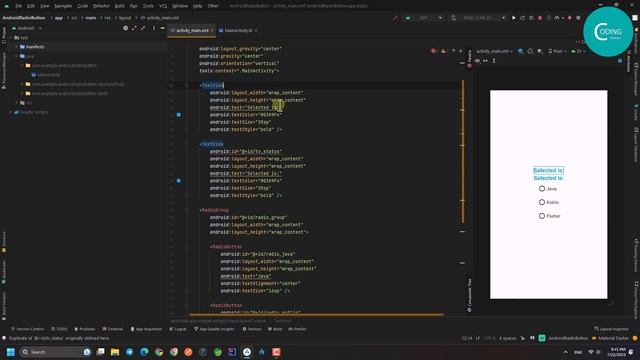Image resolution: width=640 pixels, height=360 pixels.
Task: Open the activity_main.xml dropdown in design panel
Action: point(494,51)
